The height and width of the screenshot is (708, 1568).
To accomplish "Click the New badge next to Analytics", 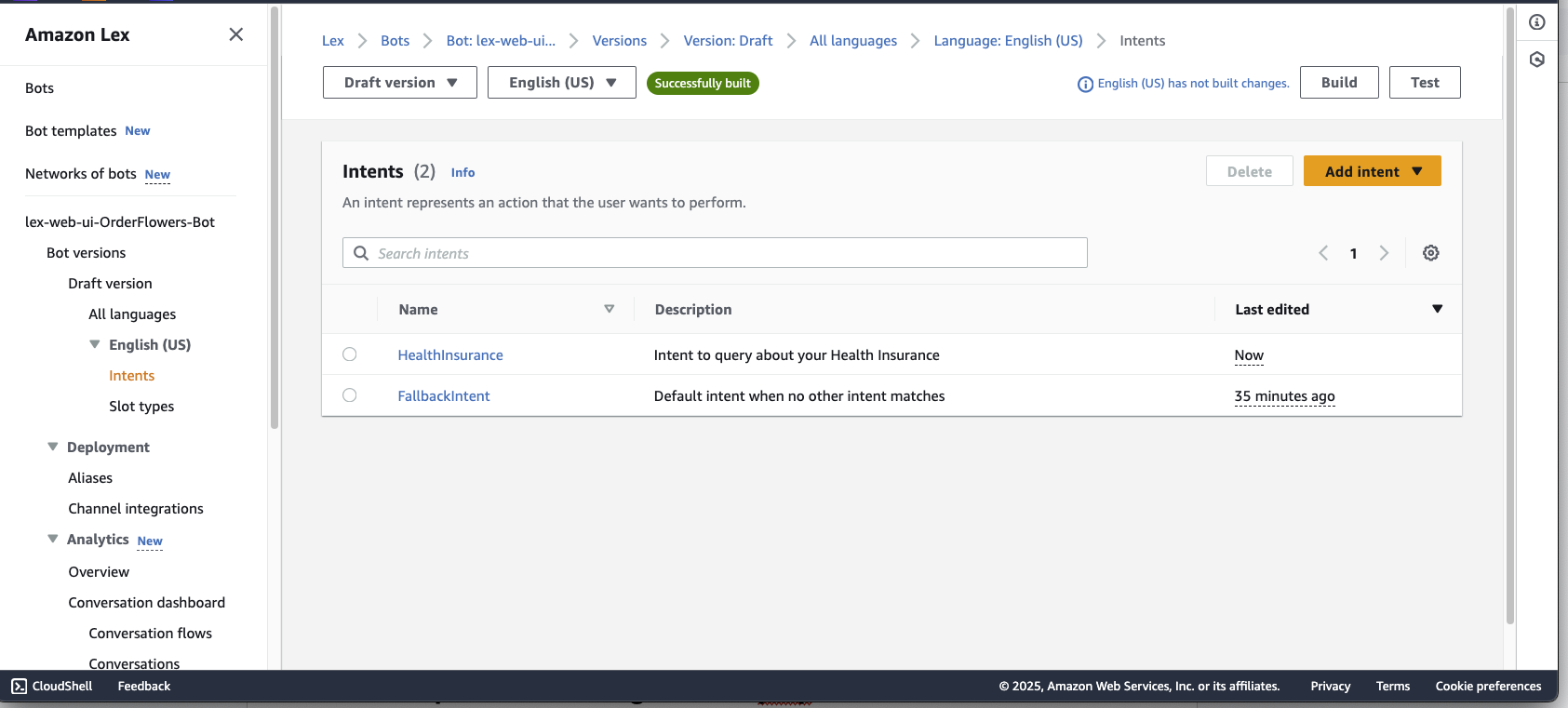I will 150,541.
